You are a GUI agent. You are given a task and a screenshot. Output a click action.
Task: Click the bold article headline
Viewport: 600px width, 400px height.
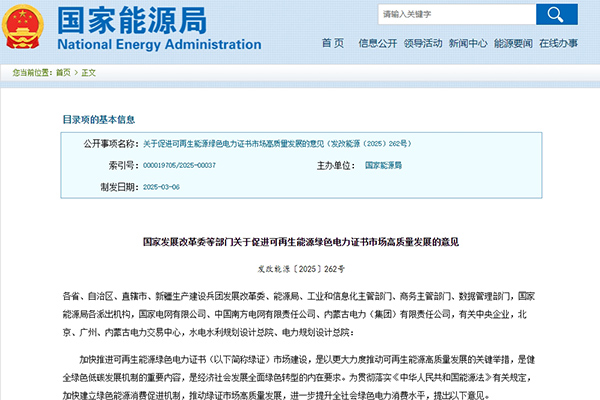(300, 242)
